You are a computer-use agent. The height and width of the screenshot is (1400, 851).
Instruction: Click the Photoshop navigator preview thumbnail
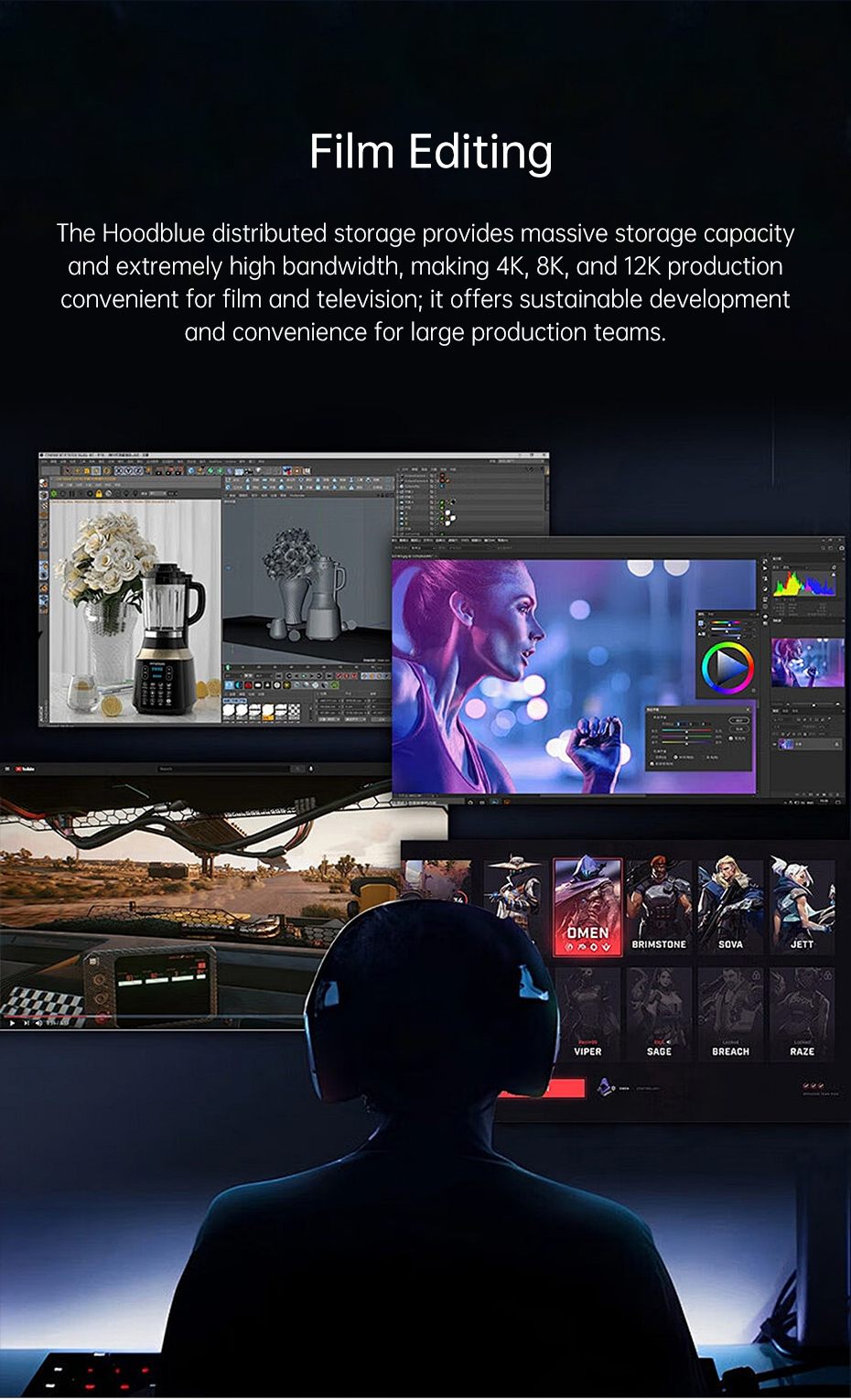pyautogui.click(x=806, y=662)
